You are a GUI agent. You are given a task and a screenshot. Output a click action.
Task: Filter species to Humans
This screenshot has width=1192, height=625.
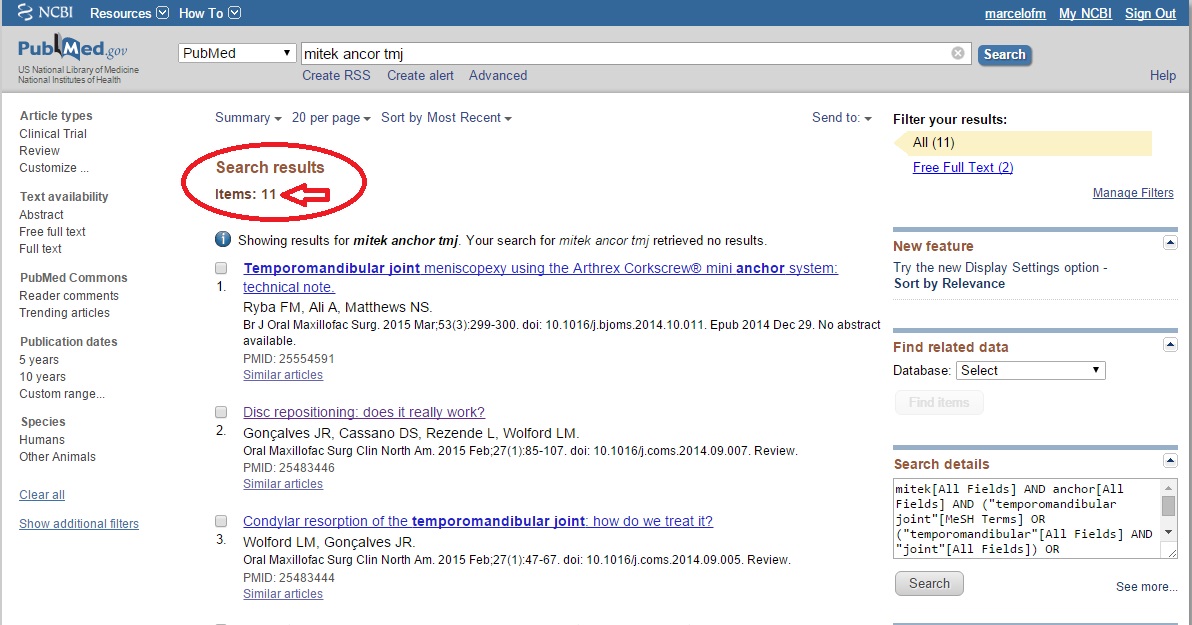[42, 439]
